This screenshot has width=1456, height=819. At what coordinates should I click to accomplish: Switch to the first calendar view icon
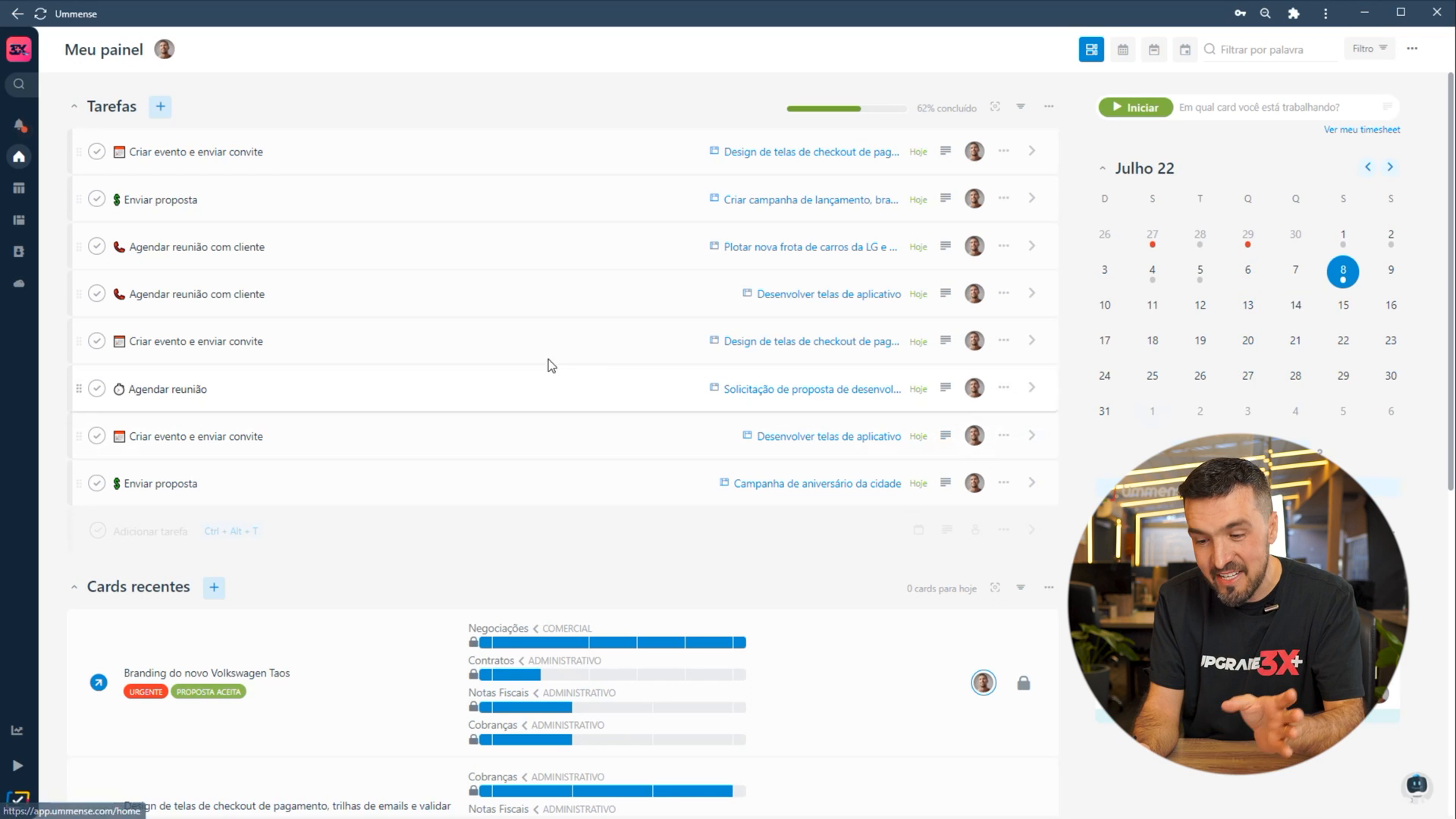tap(1123, 50)
